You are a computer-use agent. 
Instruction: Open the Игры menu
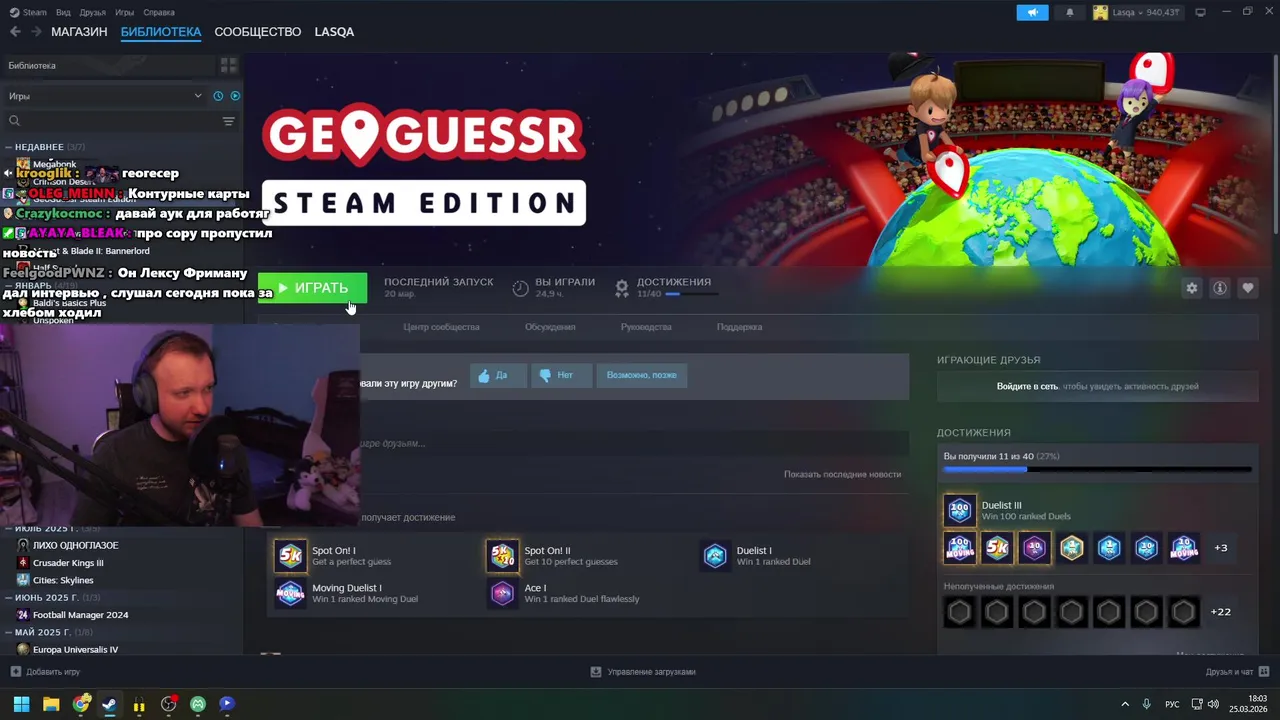pyautogui.click(x=124, y=12)
